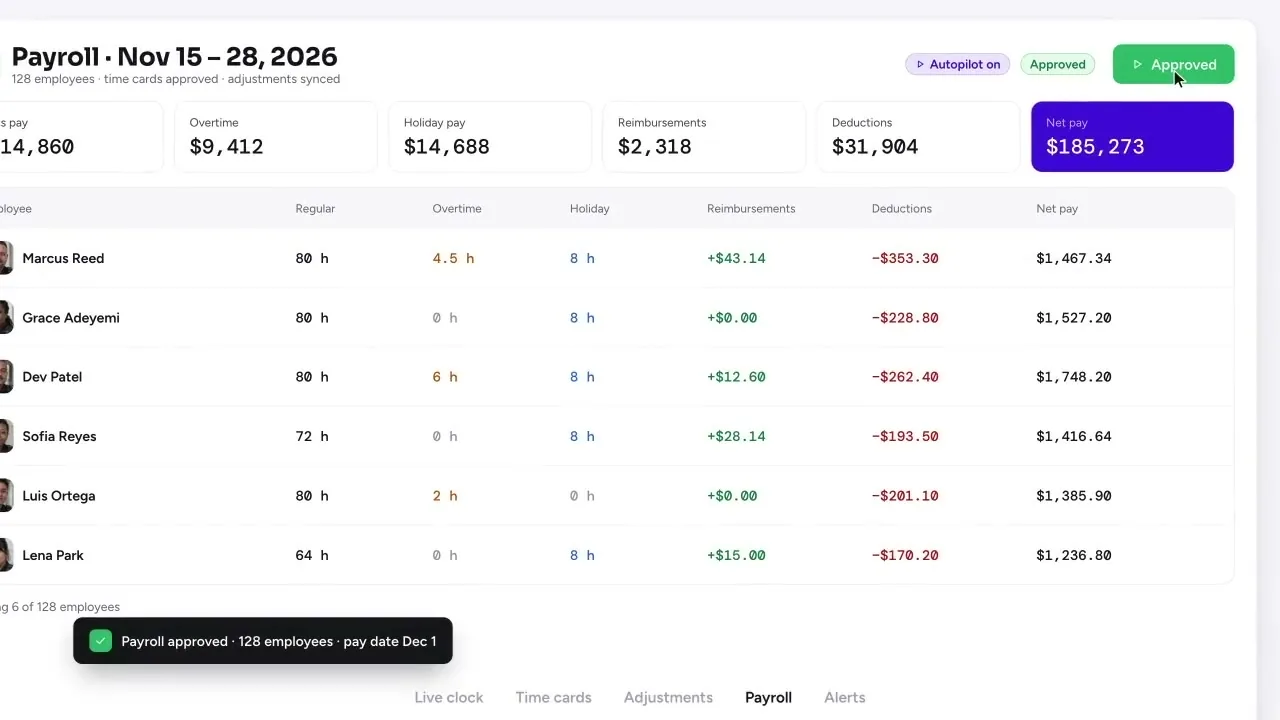Click Marcus Reed's 4.5 h overtime value
Image resolution: width=1280 pixels, height=720 pixels.
[x=453, y=258]
